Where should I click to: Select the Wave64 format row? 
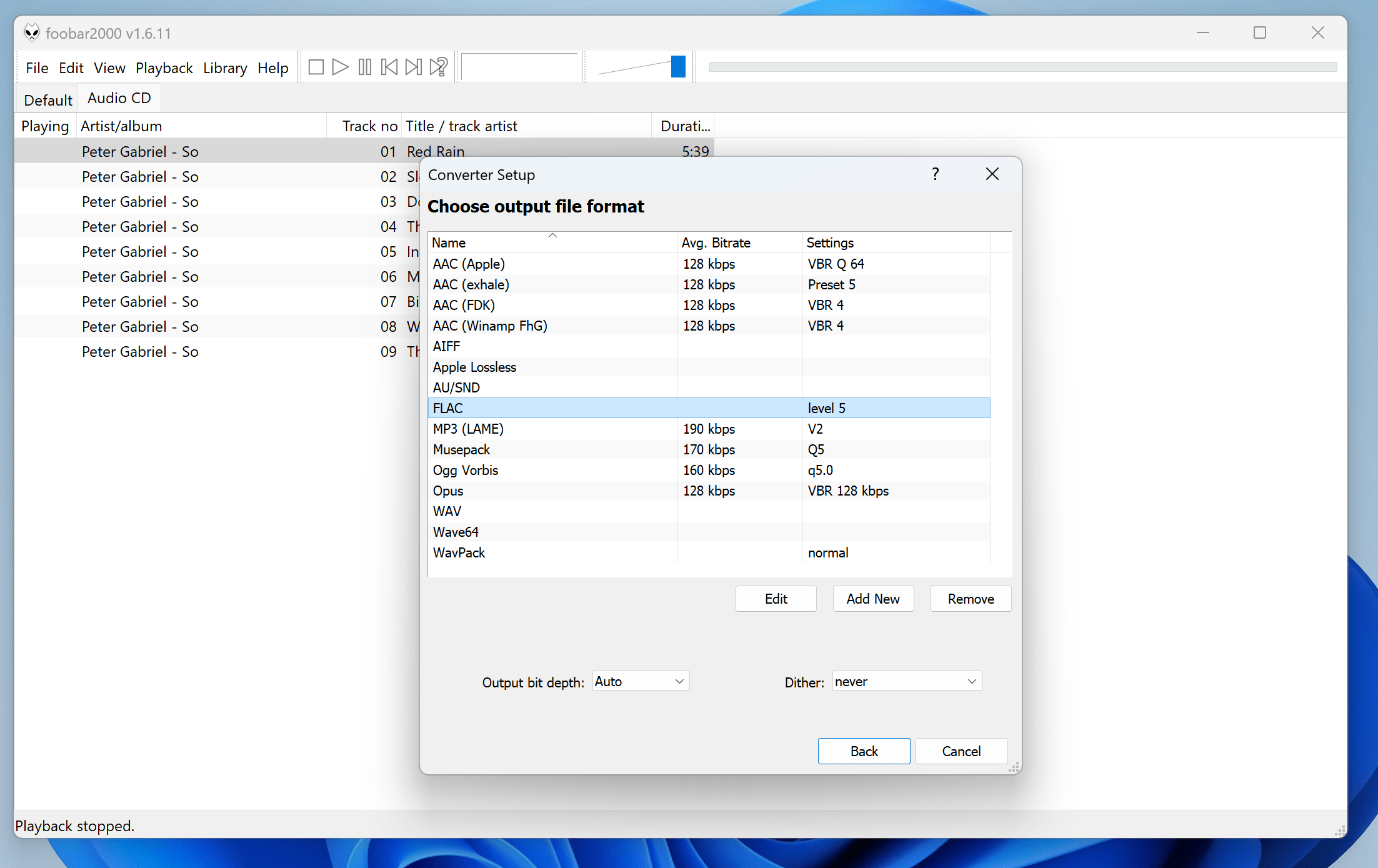(709, 532)
